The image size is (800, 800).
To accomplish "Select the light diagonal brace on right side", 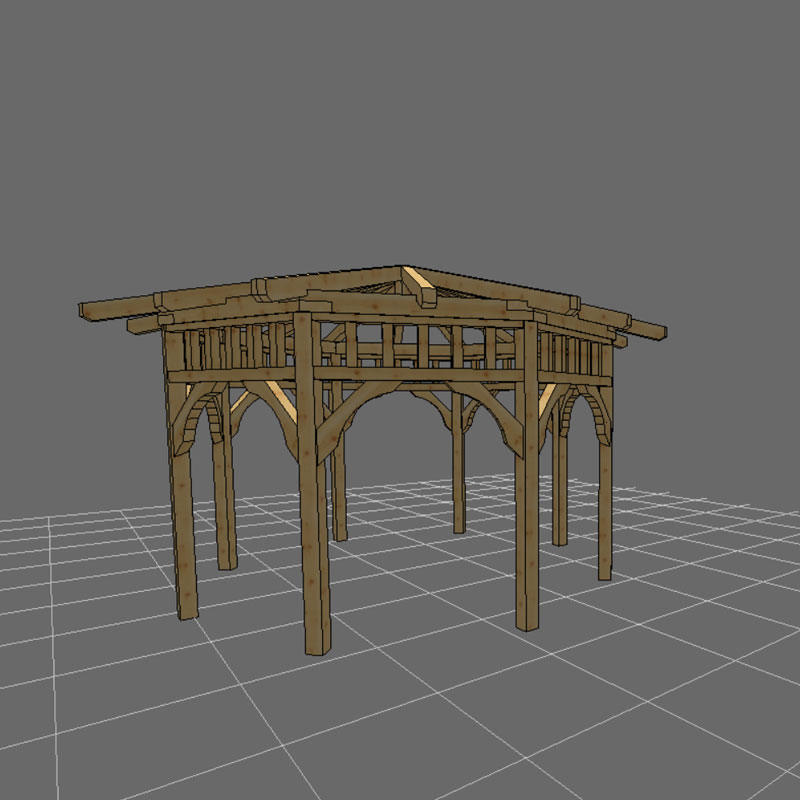I will point(546,401).
